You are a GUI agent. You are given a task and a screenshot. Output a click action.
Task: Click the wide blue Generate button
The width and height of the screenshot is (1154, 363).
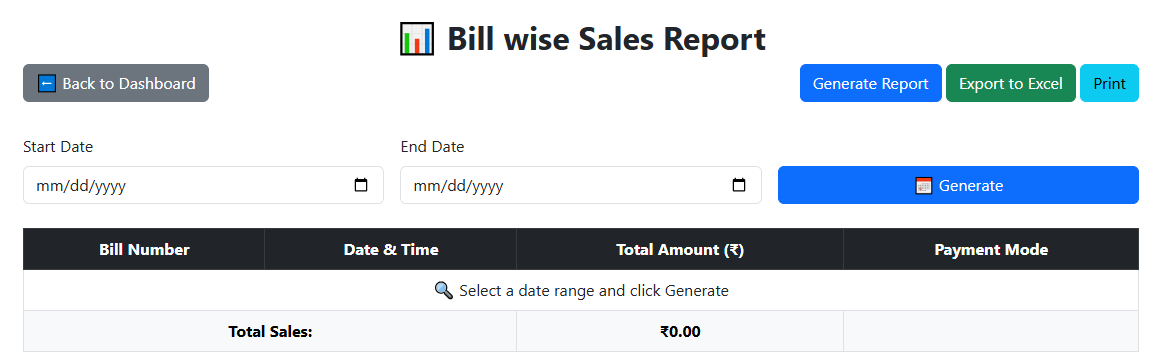[x=958, y=185]
